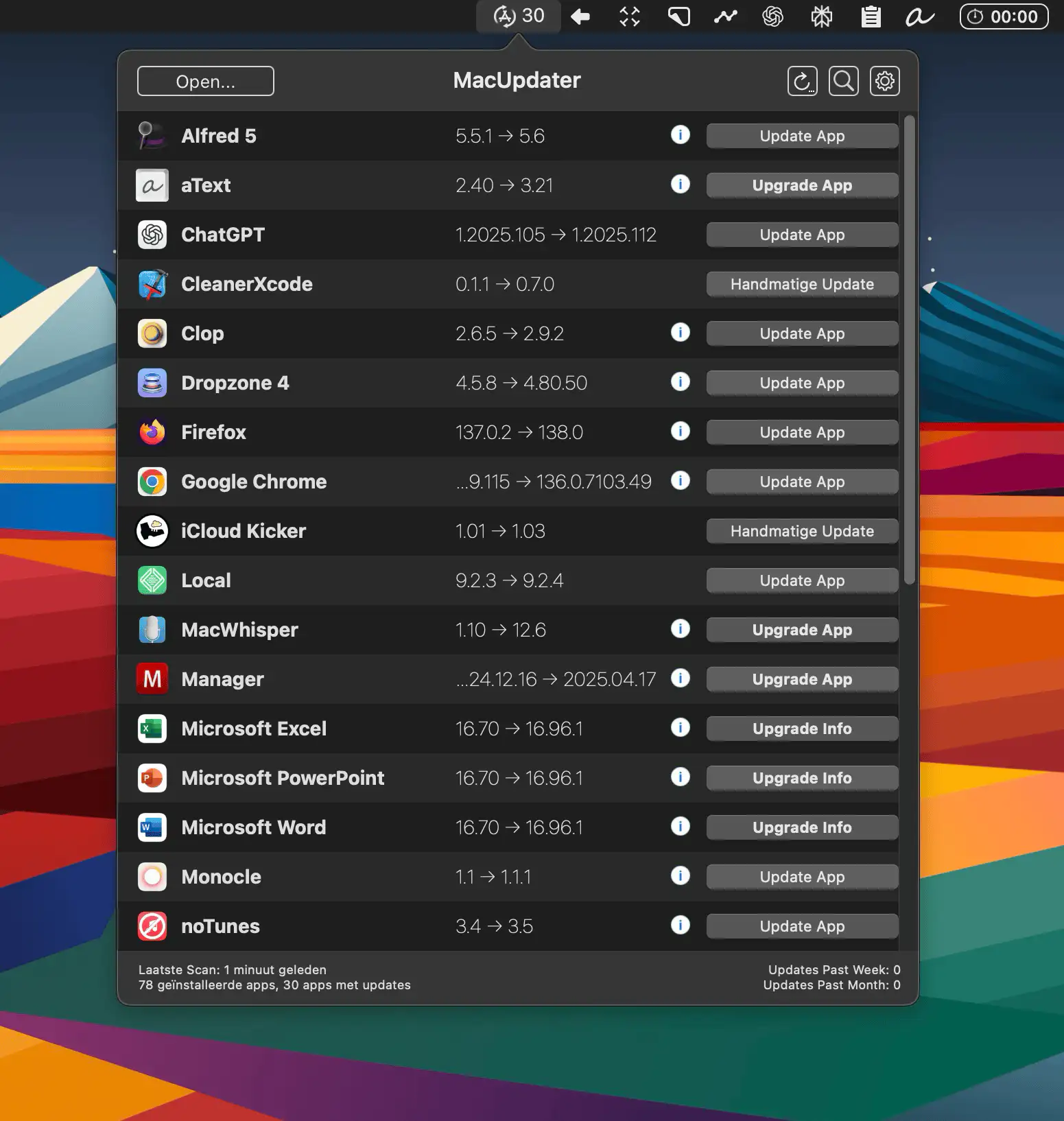Screen dimensions: 1064x1121
Task: Click the Microsoft Word icon
Action: pyautogui.click(x=152, y=827)
